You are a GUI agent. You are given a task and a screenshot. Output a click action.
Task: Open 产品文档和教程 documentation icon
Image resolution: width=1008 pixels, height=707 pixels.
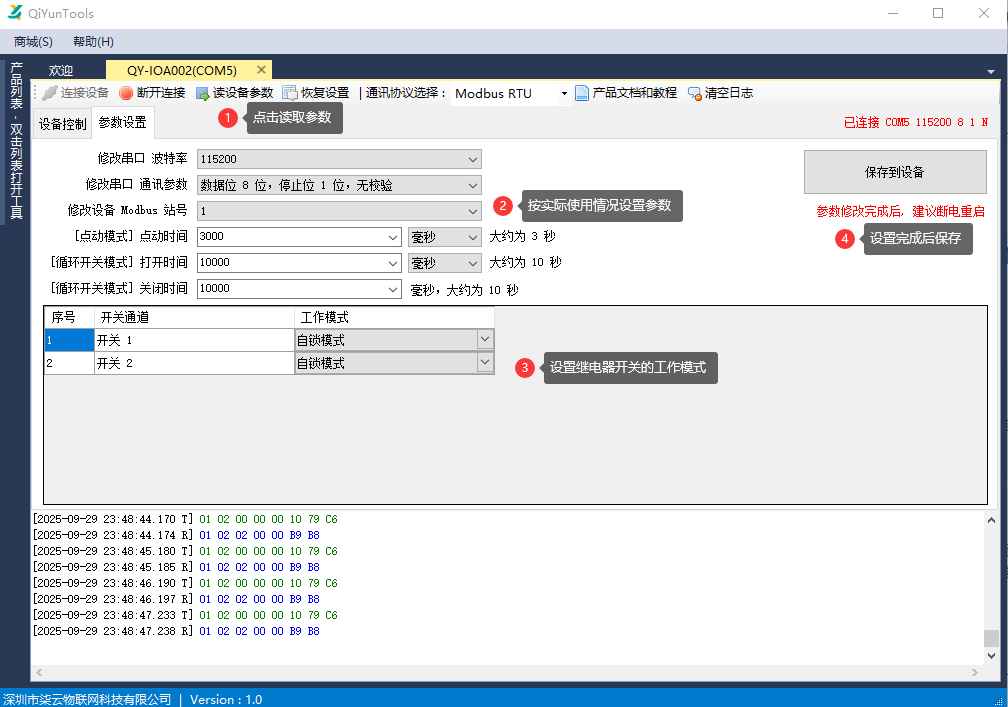[x=582, y=93]
